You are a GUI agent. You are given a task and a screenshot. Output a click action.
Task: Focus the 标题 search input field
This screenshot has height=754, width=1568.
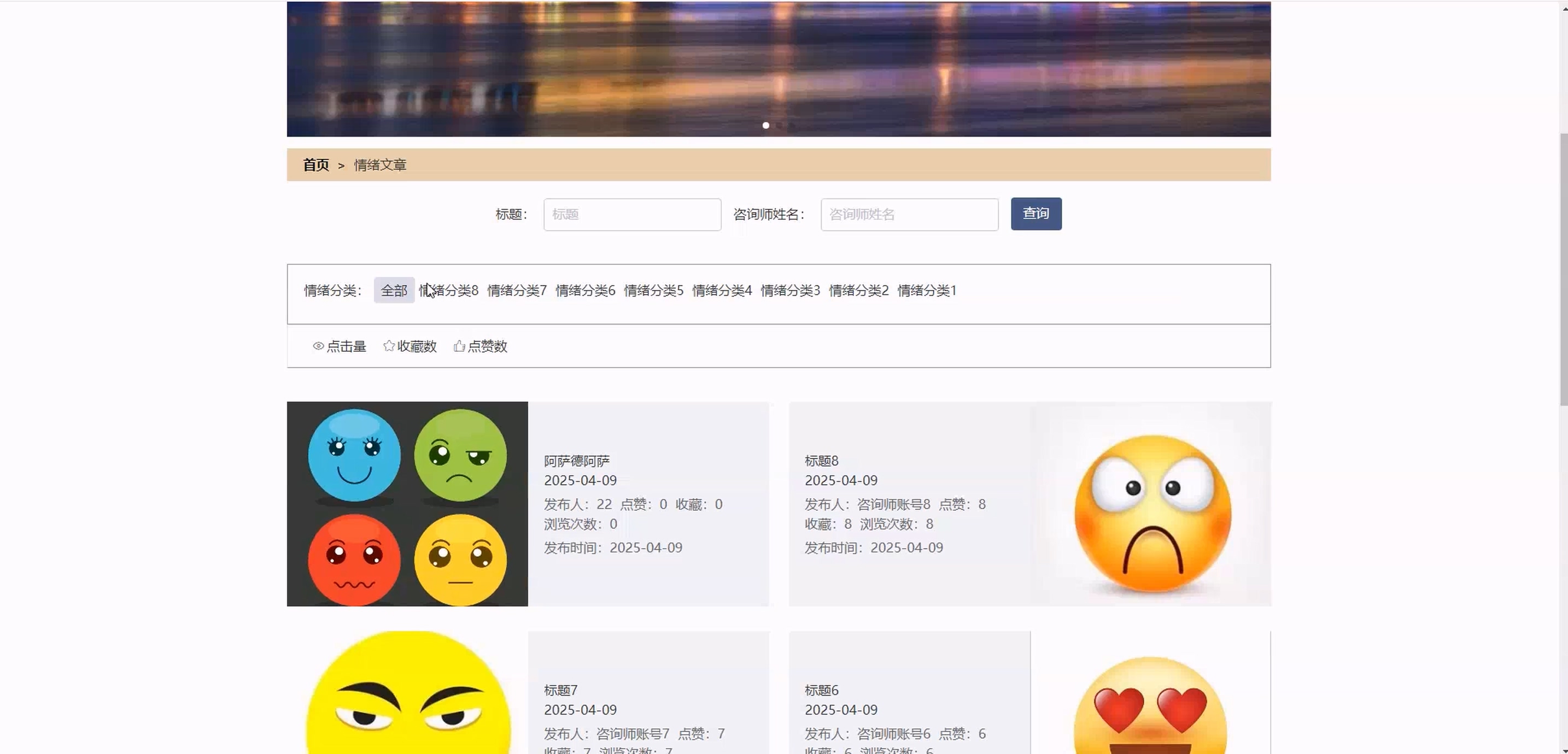(x=632, y=214)
